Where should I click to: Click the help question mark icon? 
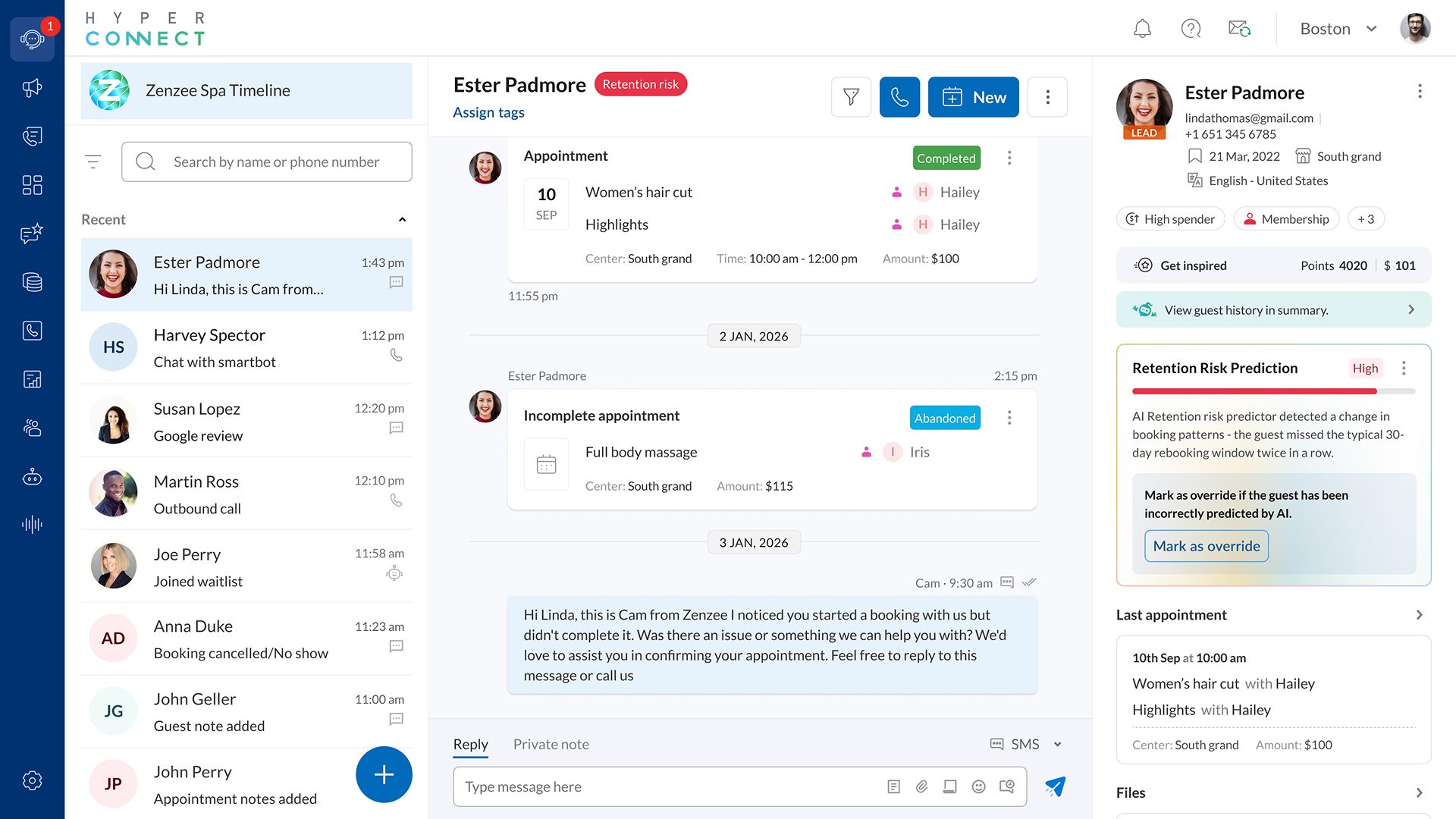(1191, 29)
